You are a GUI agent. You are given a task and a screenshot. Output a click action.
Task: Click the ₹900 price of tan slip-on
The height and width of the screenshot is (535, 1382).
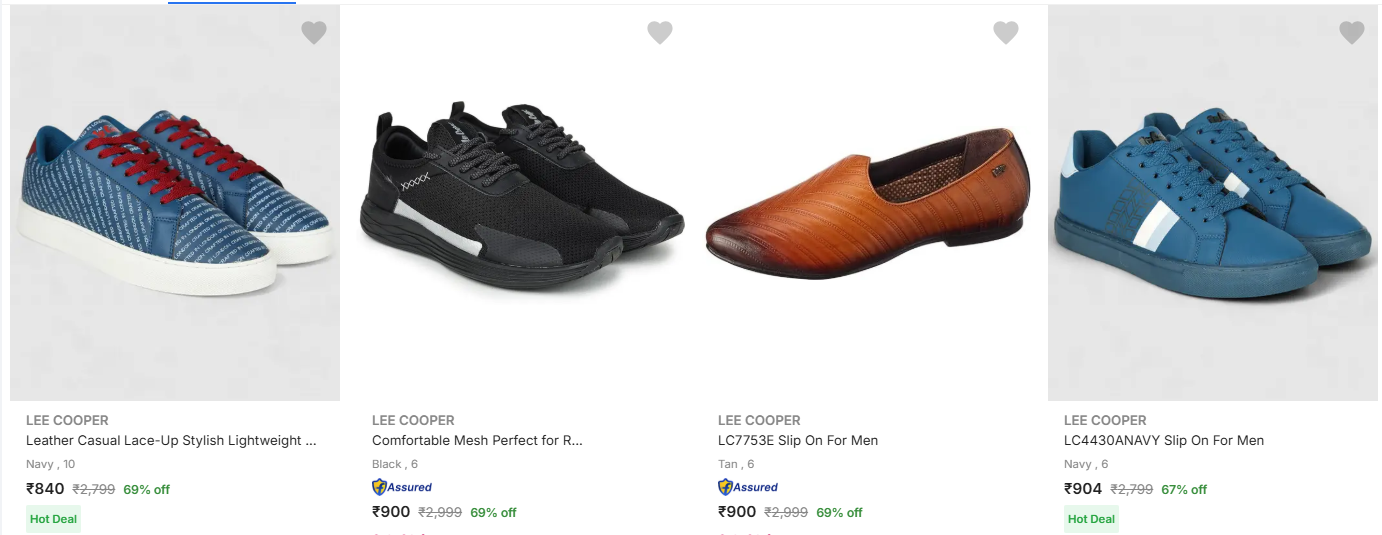[x=737, y=512]
